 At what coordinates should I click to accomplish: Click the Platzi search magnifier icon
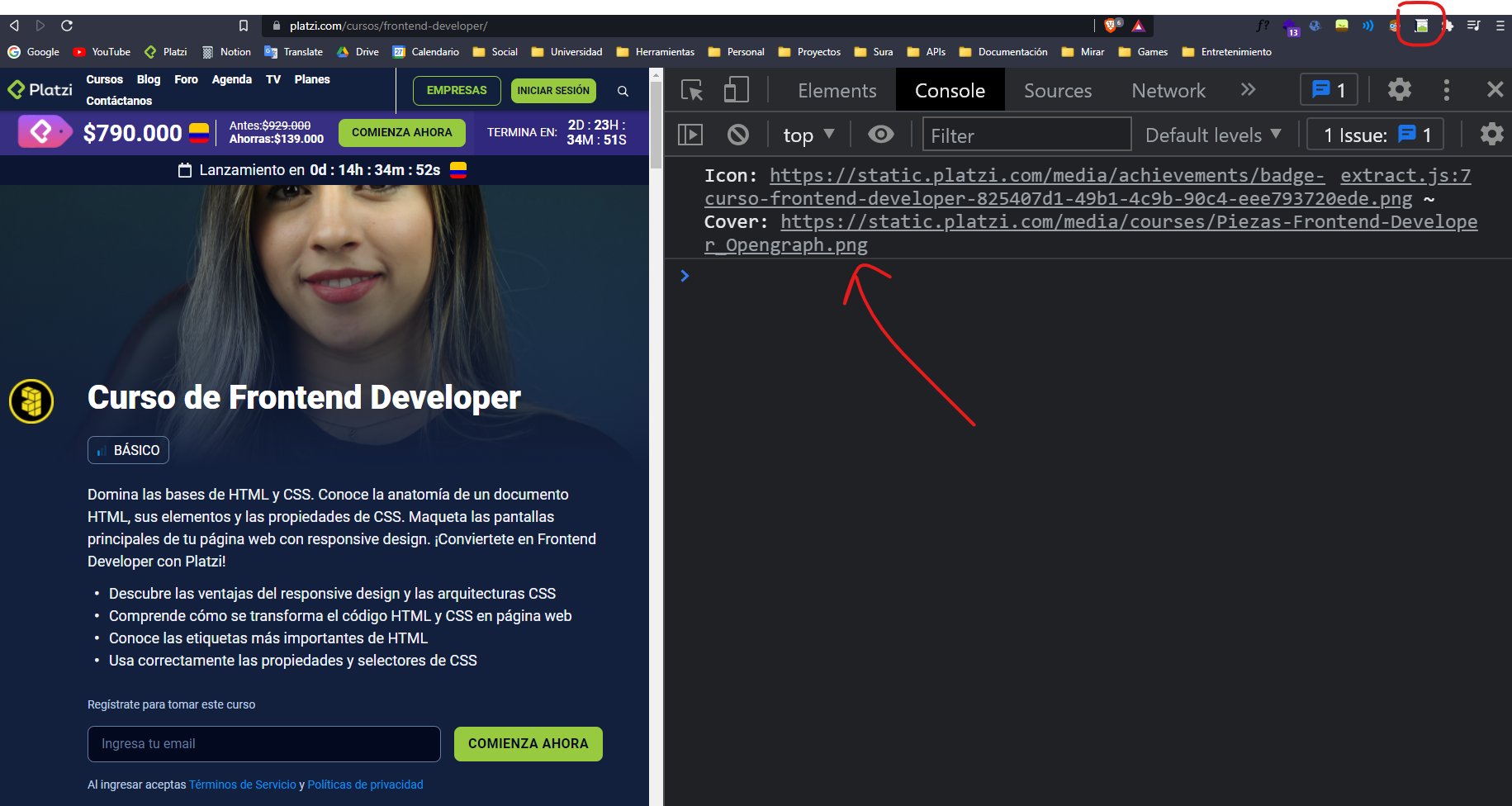(x=623, y=91)
